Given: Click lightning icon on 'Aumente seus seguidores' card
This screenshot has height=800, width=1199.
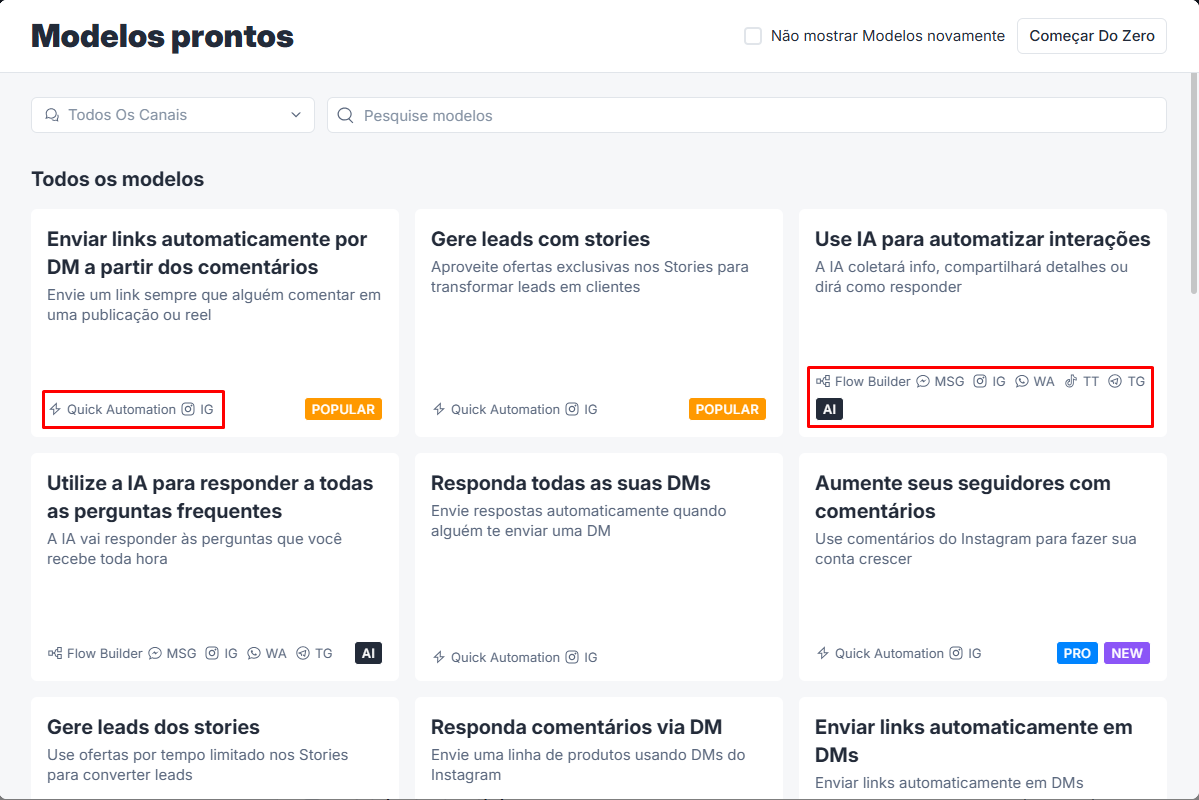Looking at the screenshot, I should (x=823, y=653).
